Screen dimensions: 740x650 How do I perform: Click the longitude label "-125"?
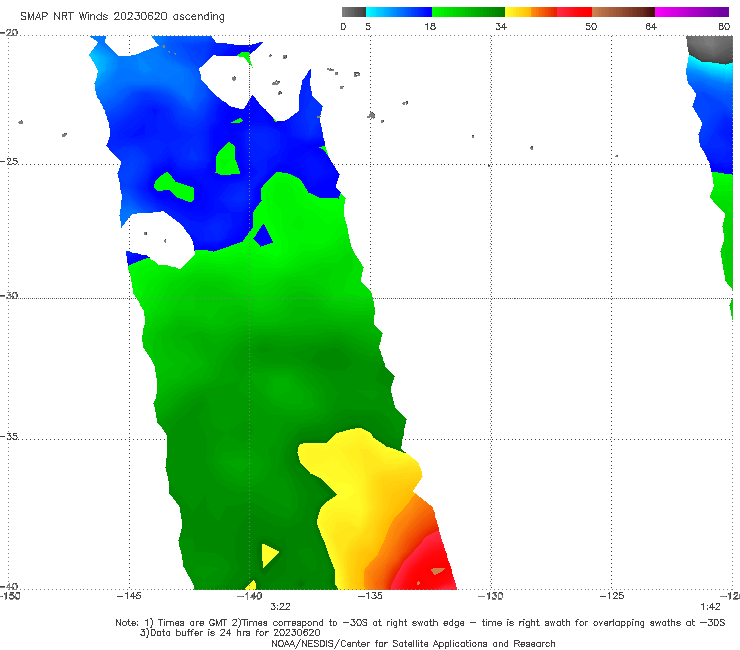[x=612, y=596]
